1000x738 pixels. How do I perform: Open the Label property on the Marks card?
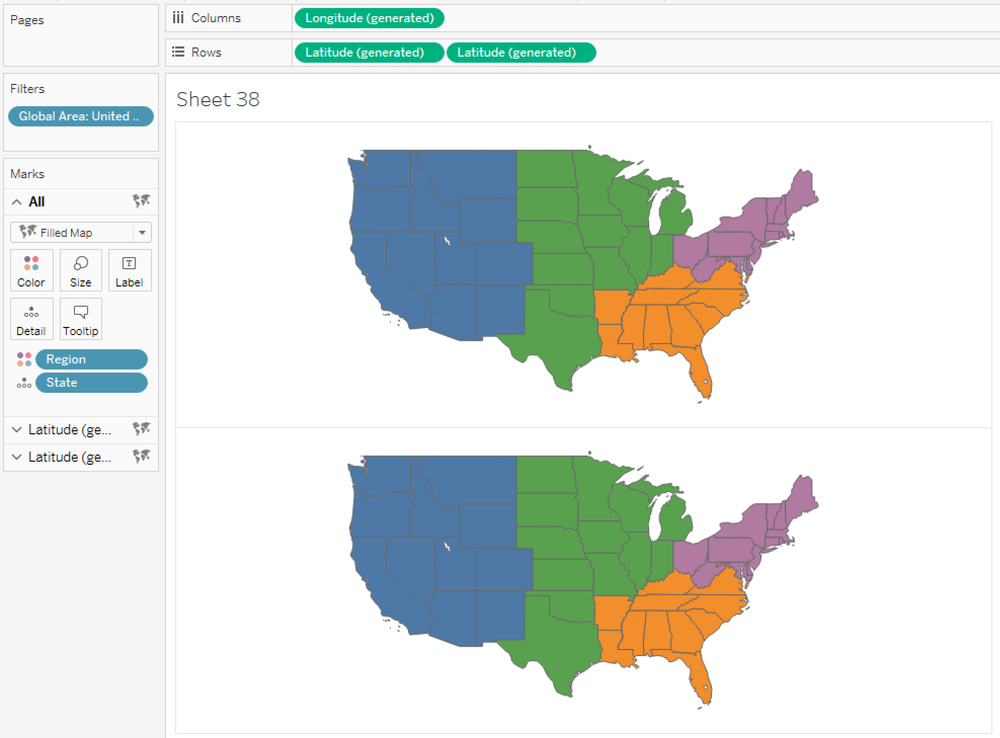pos(129,270)
